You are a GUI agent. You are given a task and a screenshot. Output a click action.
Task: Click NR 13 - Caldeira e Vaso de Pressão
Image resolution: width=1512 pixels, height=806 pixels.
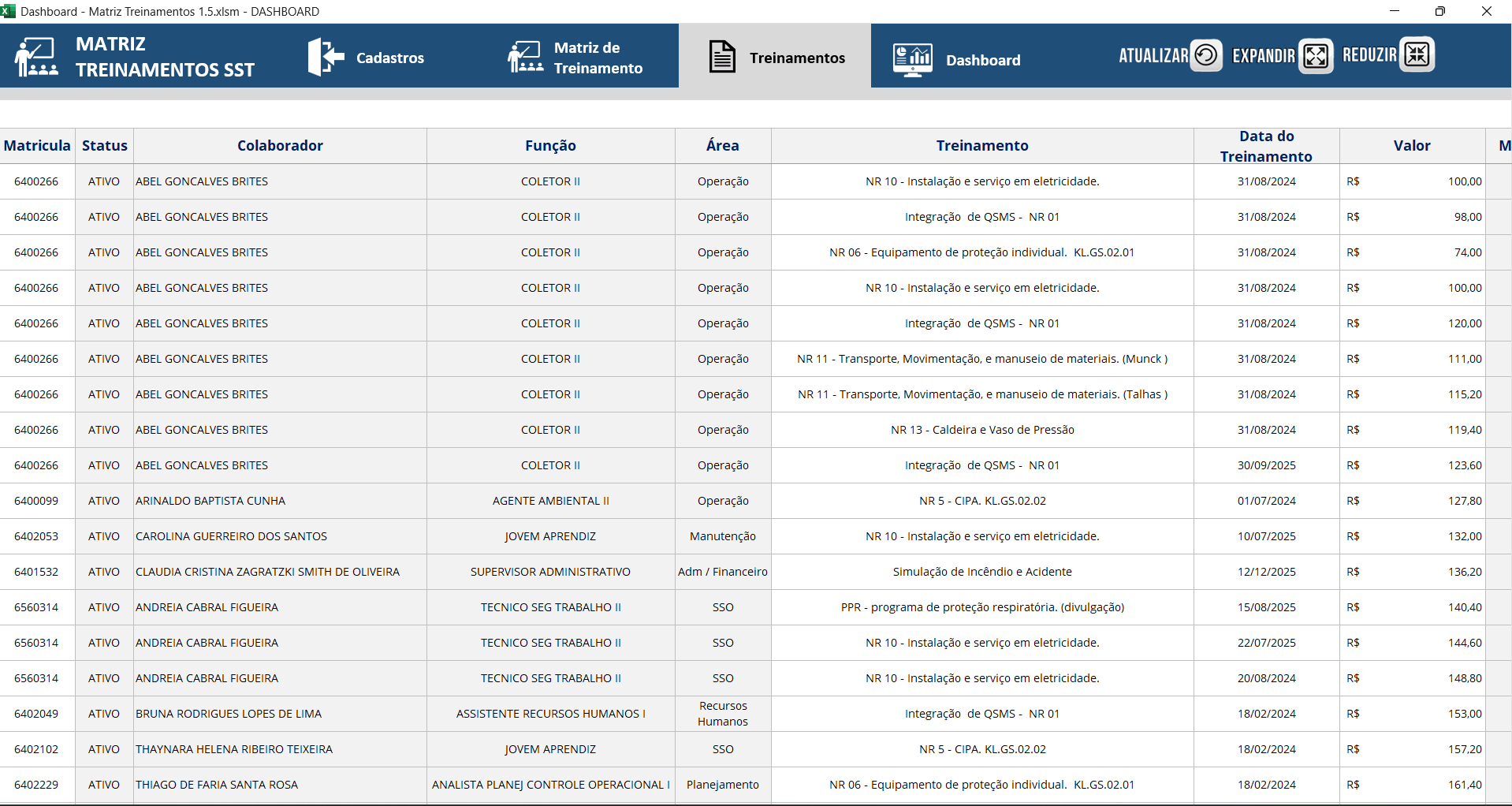[982, 430]
